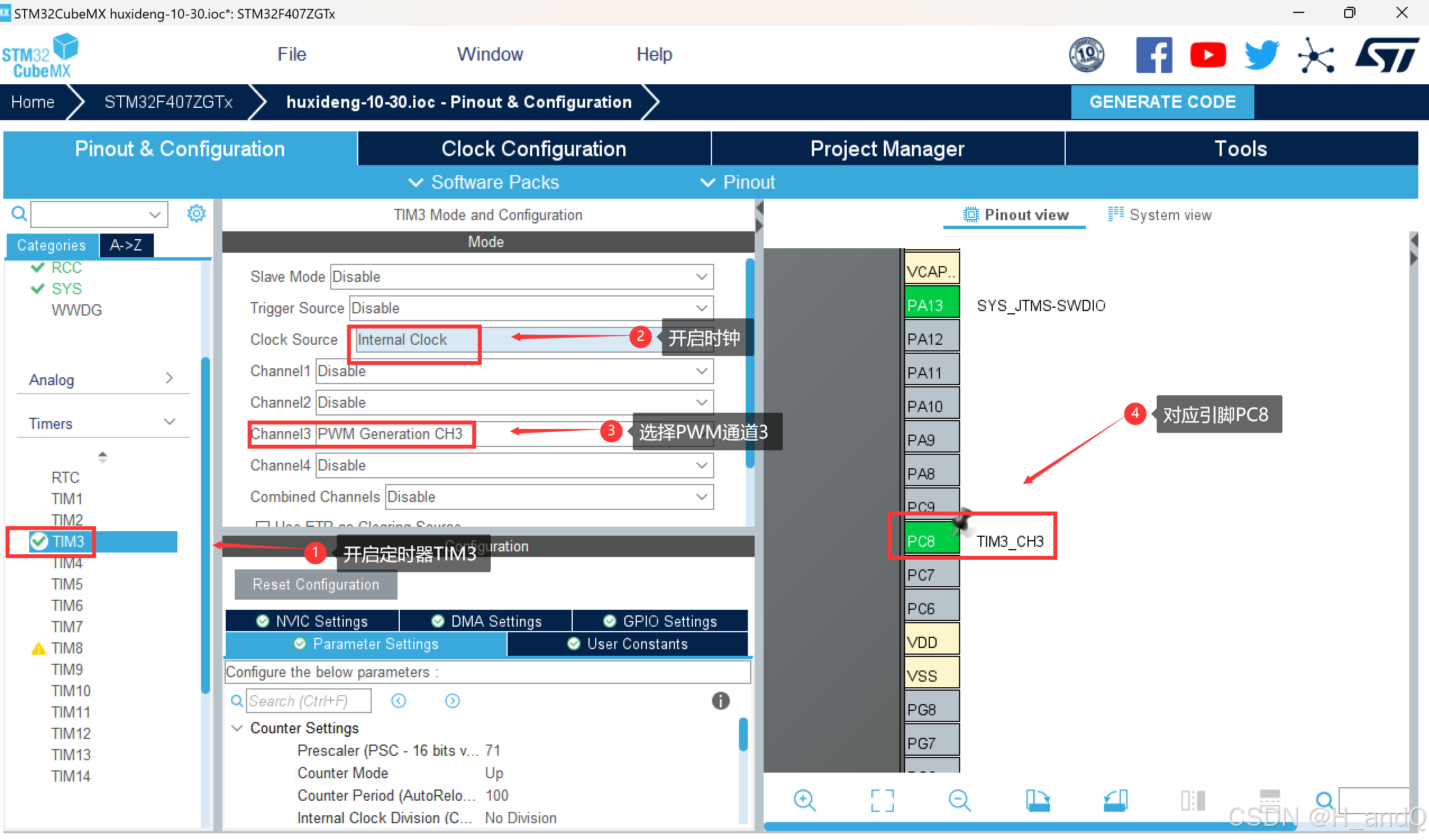Toggle the Use ETR as Clearing Source checkbox
The width and height of the screenshot is (1429, 840).
(x=263, y=524)
